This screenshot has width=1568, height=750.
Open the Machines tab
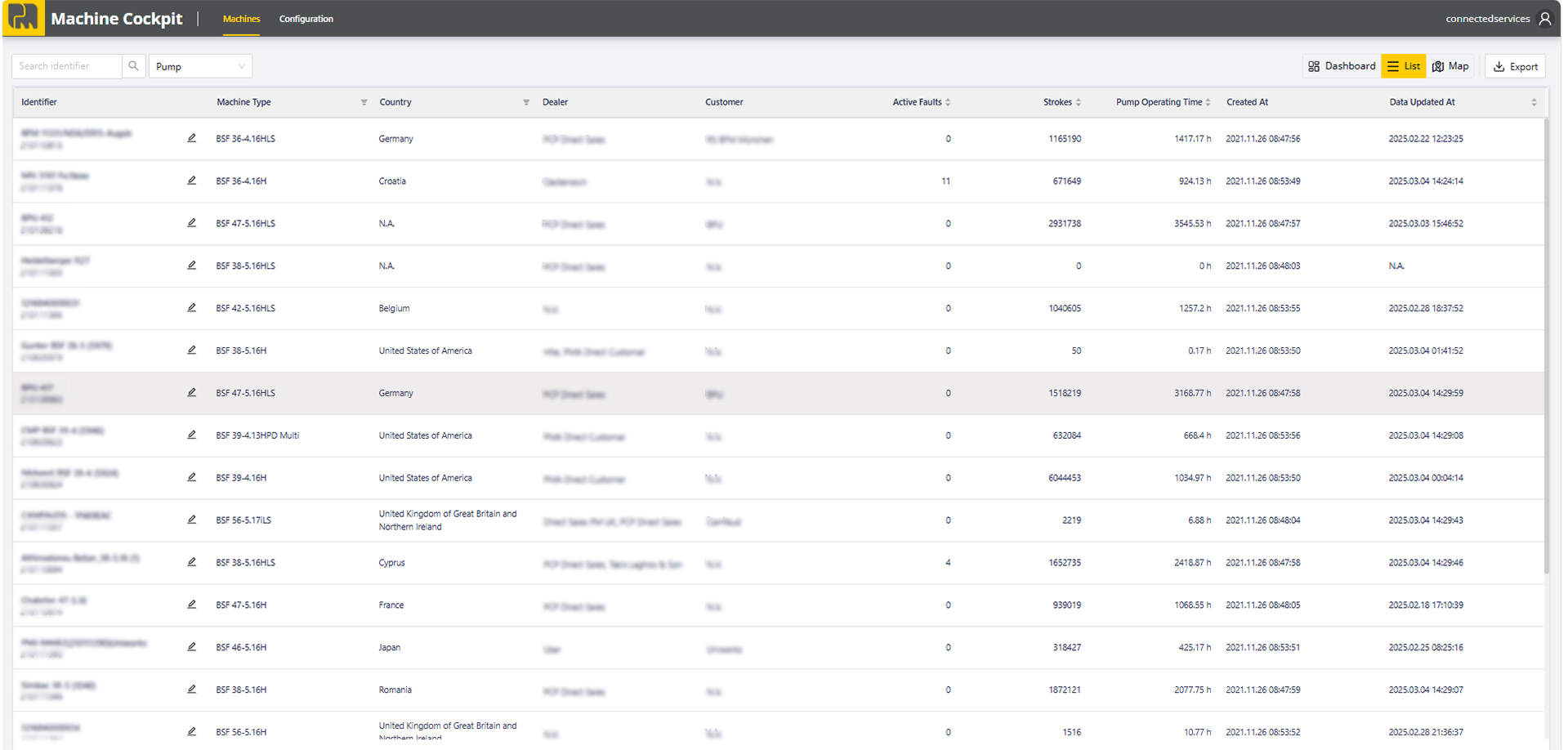point(241,19)
